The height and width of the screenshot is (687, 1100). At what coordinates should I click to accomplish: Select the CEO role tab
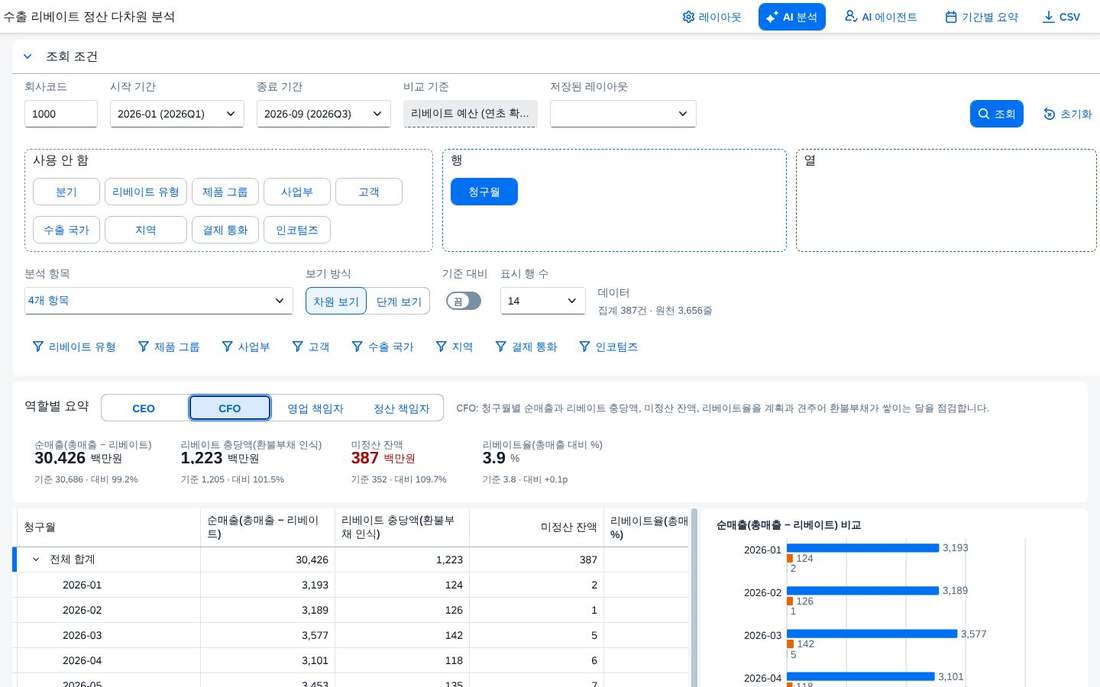click(x=144, y=408)
